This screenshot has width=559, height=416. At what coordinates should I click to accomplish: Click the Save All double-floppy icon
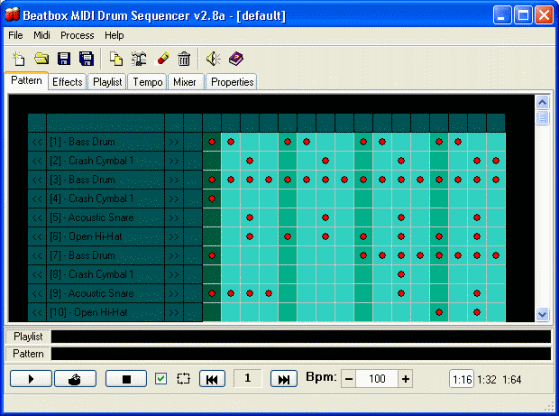[86, 58]
